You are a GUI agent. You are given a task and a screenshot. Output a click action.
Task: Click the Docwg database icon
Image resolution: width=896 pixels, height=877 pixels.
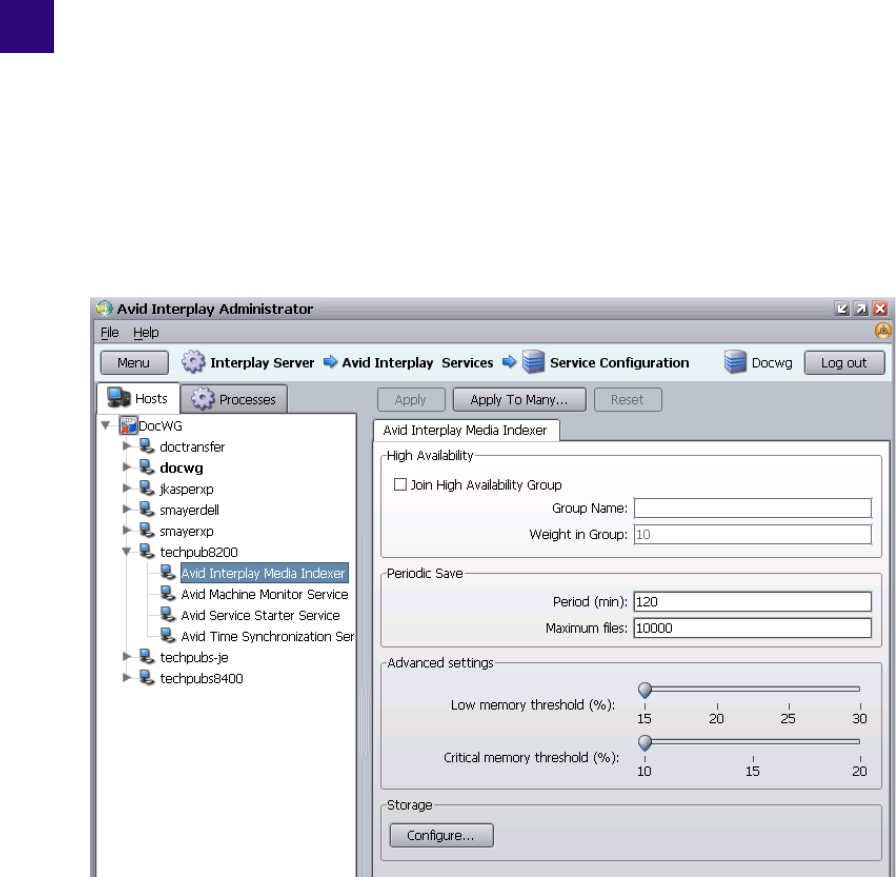point(735,362)
